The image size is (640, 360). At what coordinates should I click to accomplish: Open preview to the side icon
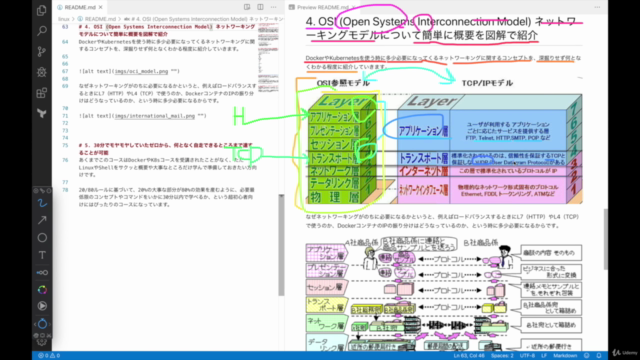[247, 7]
